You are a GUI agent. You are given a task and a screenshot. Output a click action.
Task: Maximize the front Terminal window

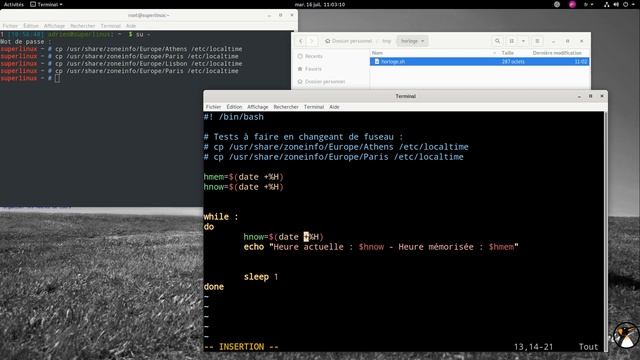pyautogui.click(x=590, y=96)
